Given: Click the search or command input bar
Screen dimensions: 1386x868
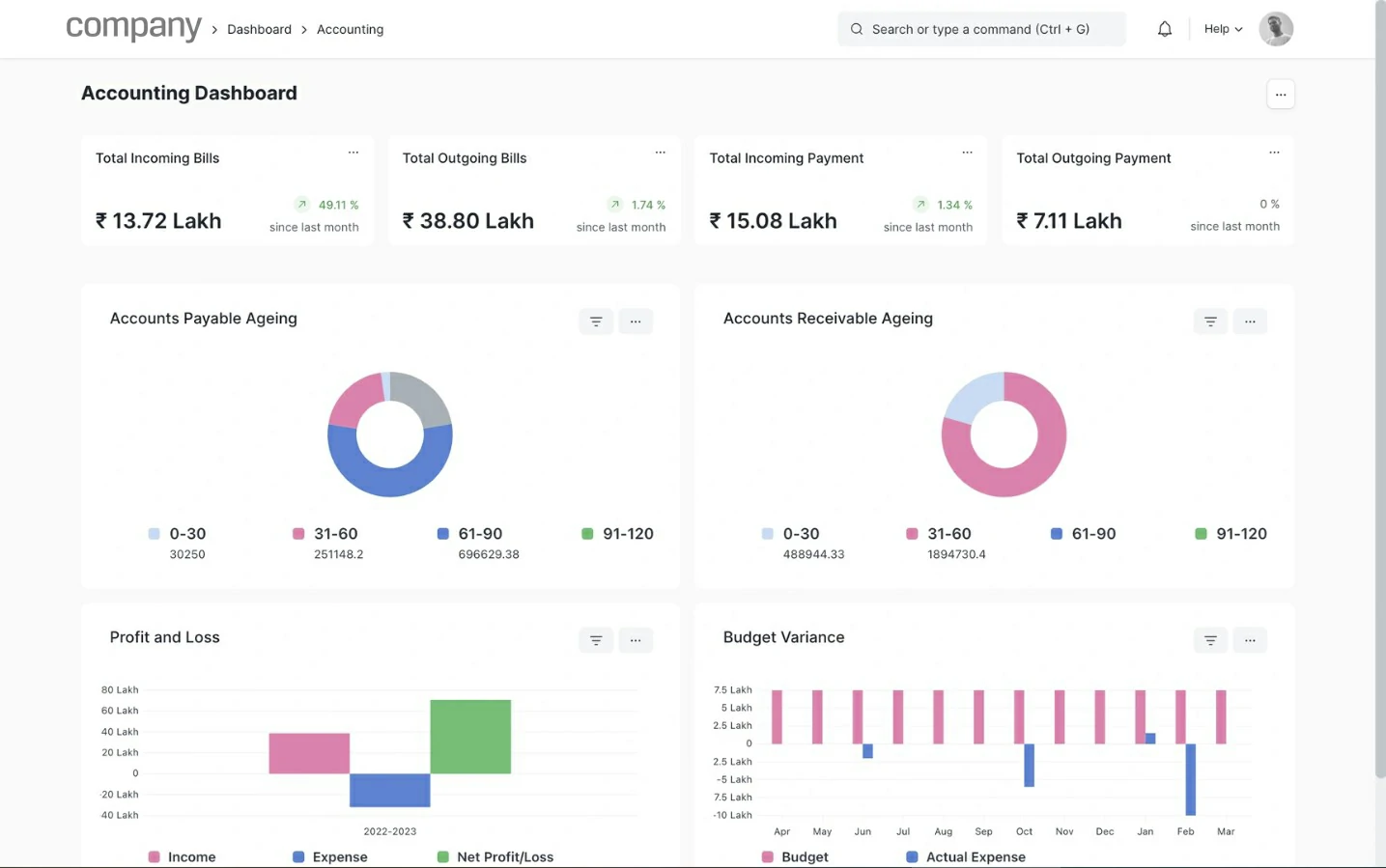Looking at the screenshot, I should pyautogui.click(x=980, y=29).
